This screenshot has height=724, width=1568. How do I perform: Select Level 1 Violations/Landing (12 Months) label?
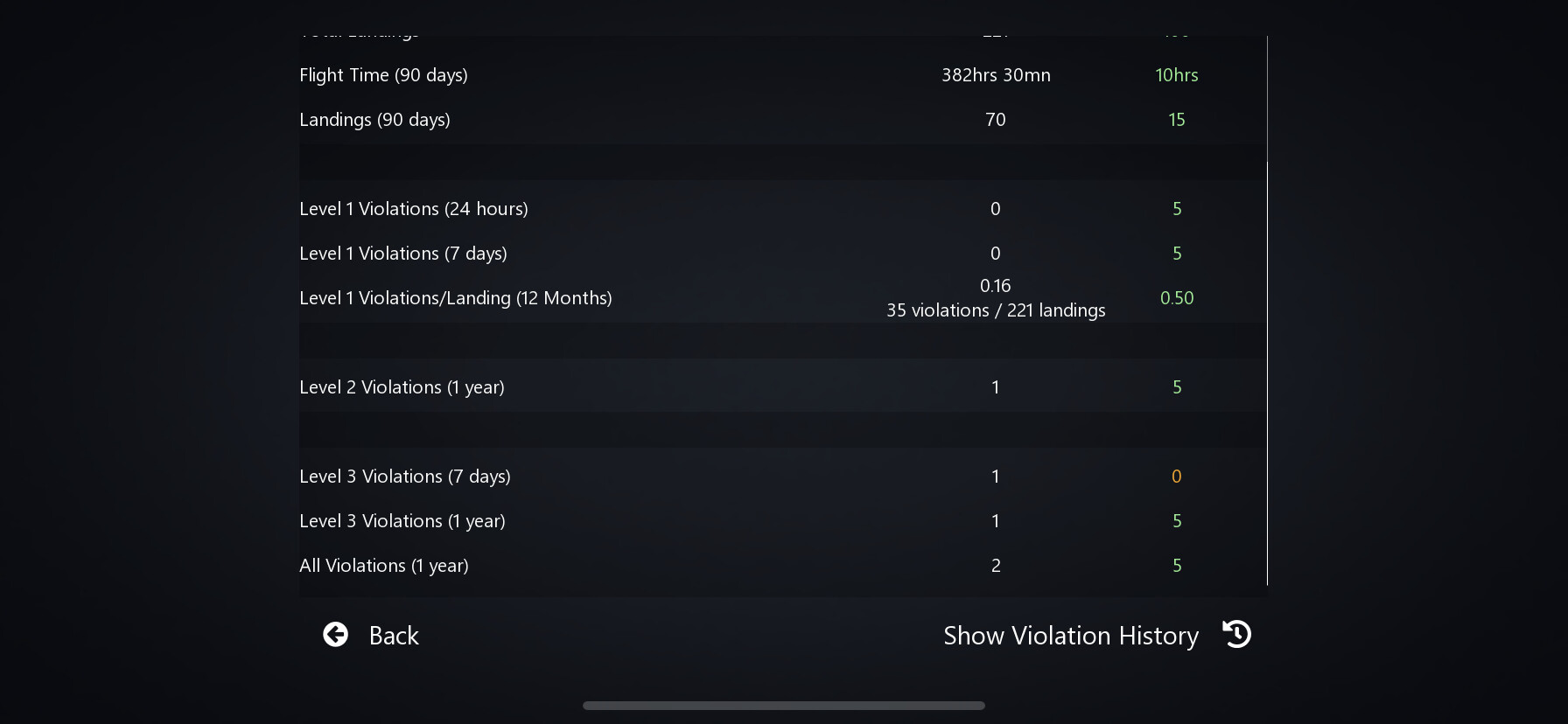tap(455, 298)
